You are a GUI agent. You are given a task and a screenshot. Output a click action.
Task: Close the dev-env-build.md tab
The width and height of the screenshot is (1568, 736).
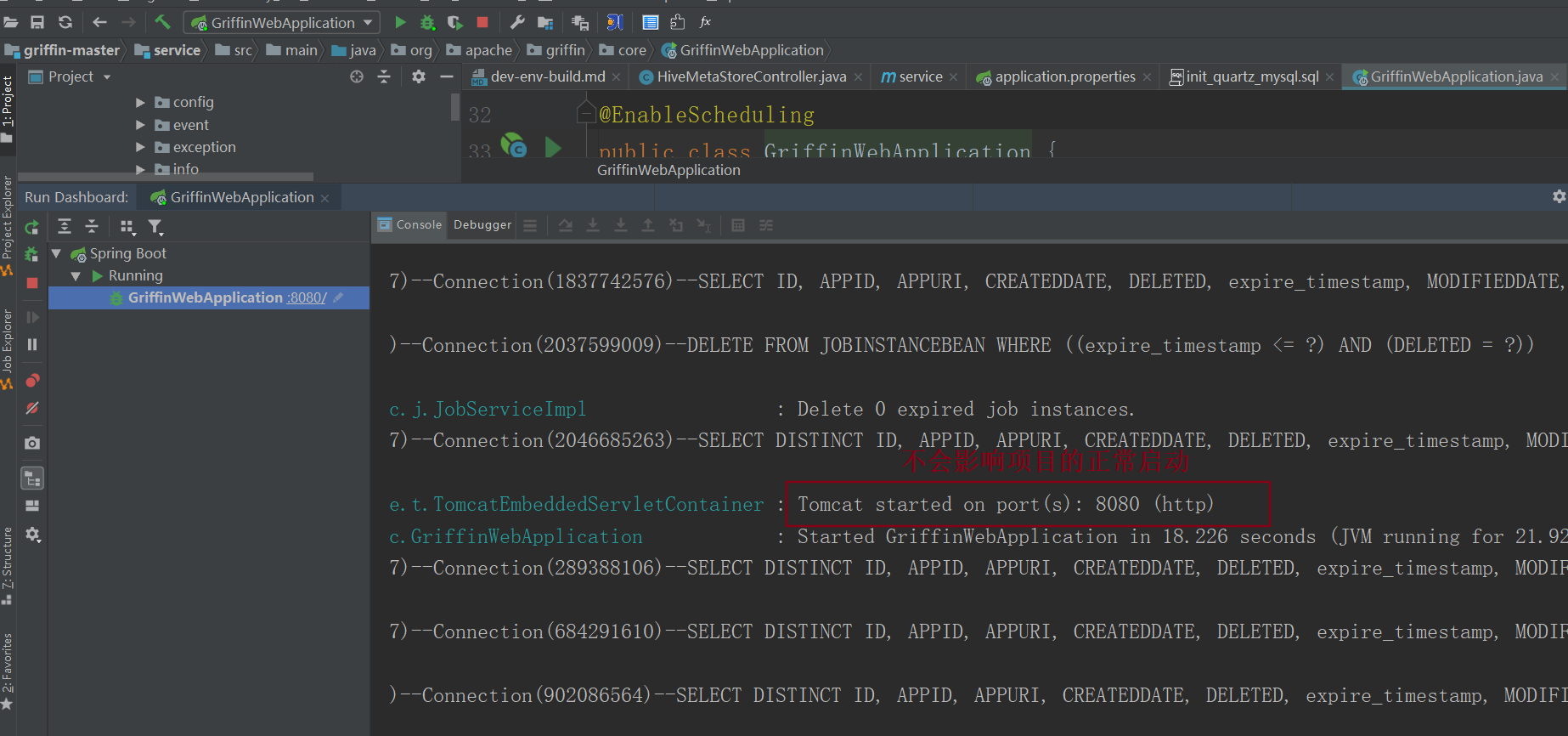(x=616, y=77)
